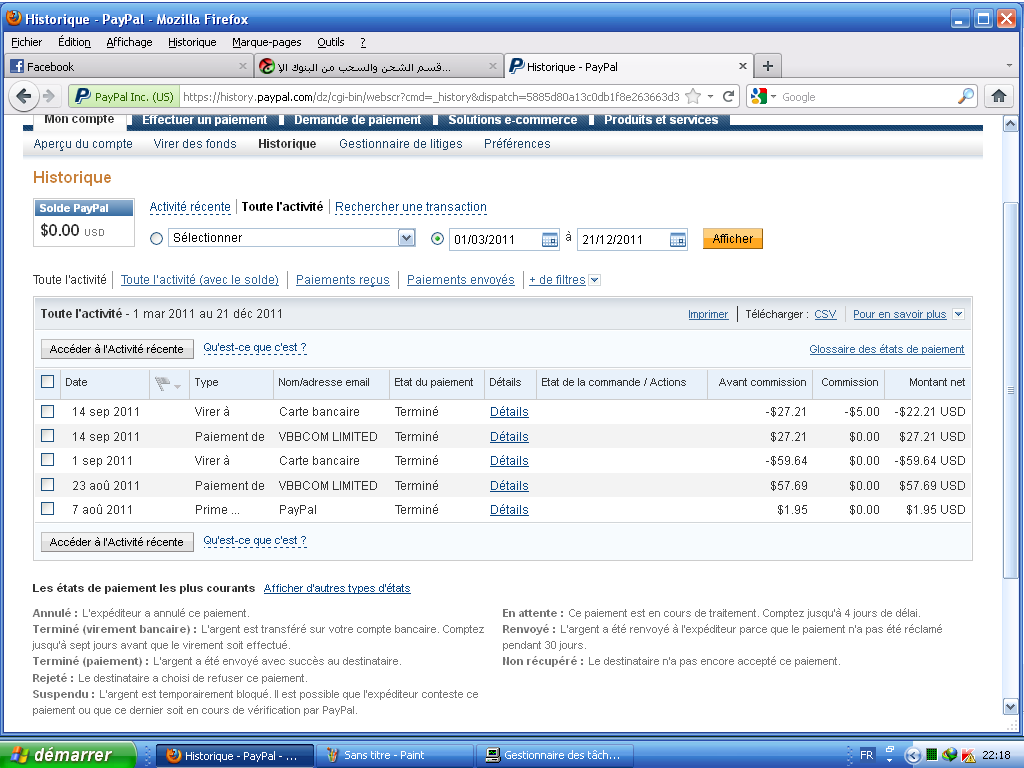Click the PayPal Inc. (US) site identity badge

[124, 97]
